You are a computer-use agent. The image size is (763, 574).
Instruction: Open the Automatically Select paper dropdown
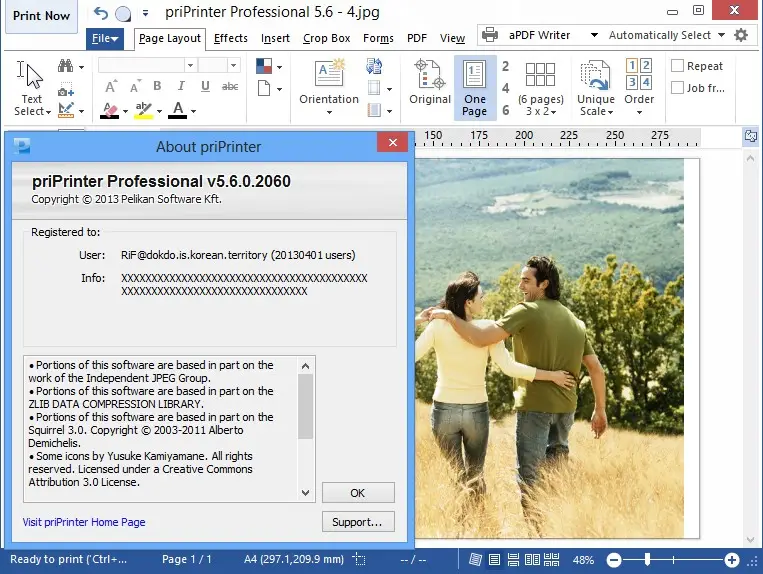pos(722,35)
